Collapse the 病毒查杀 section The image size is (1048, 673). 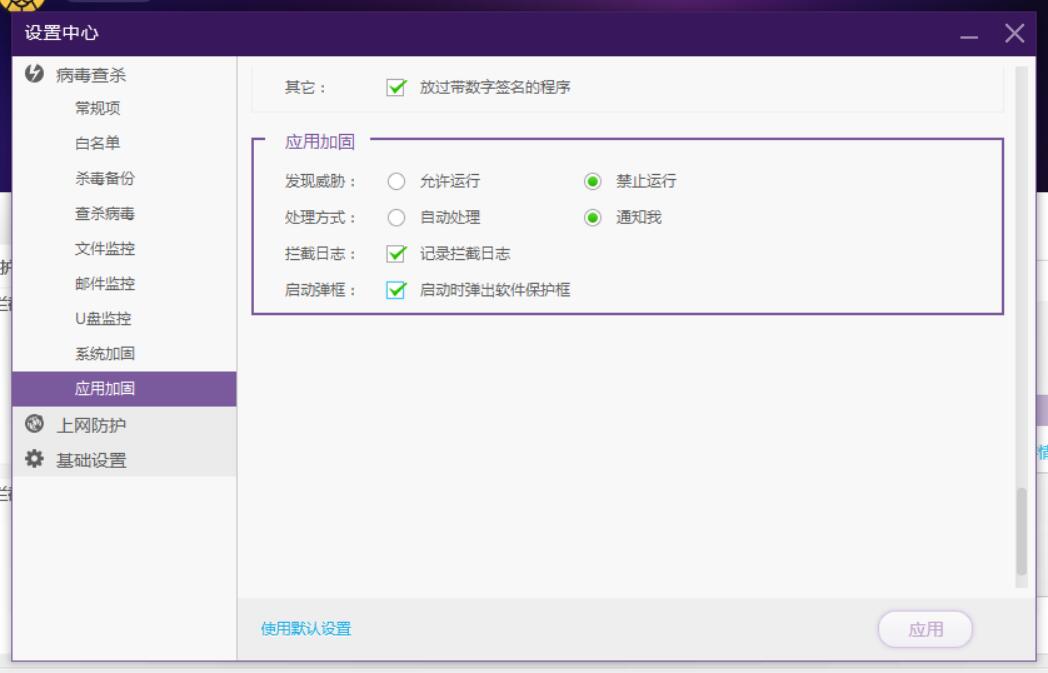[90, 73]
